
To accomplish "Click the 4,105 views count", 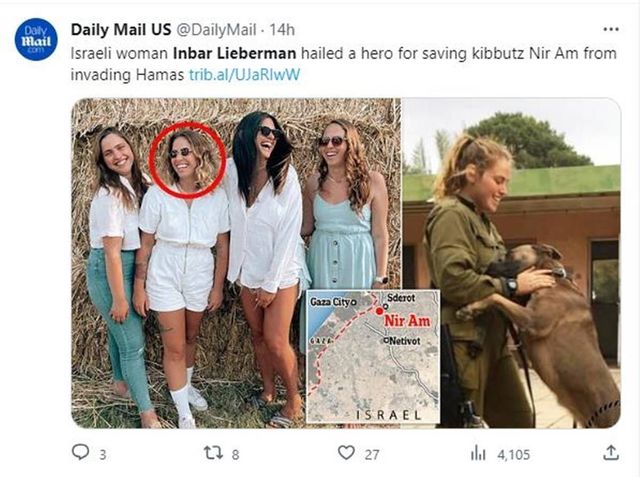I will 513,454.
